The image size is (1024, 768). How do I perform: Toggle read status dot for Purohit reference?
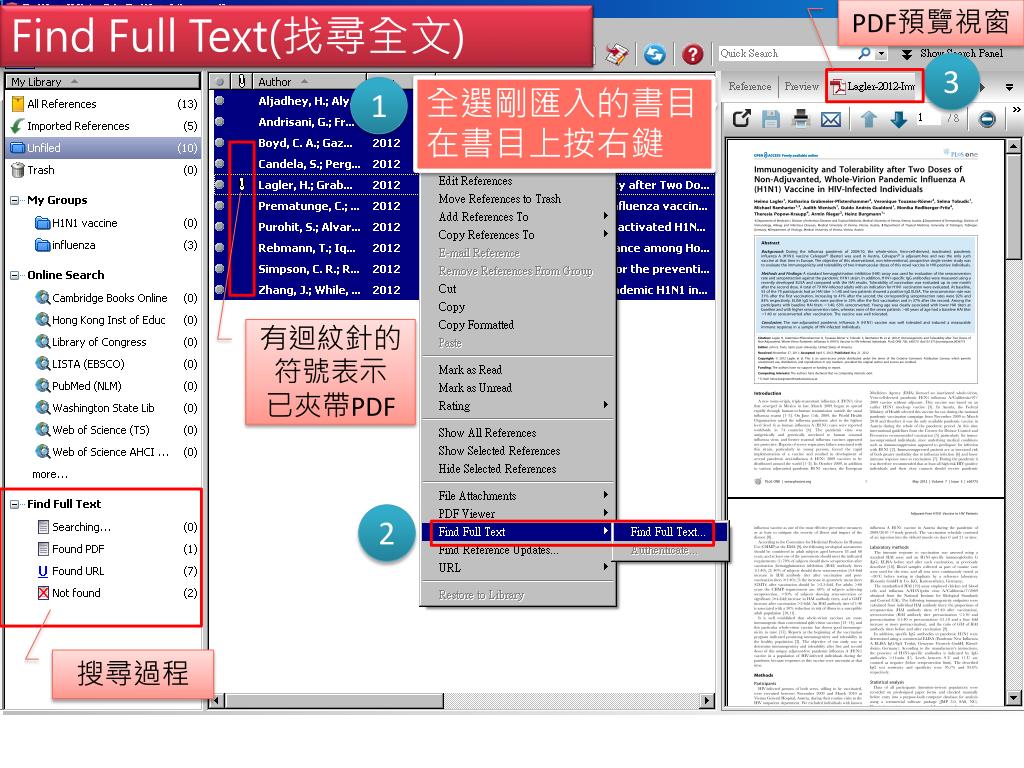220,227
